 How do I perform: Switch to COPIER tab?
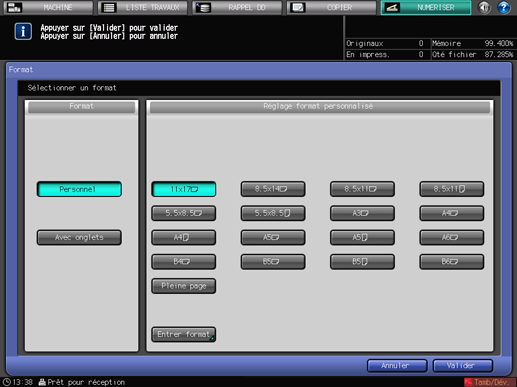pyautogui.click(x=331, y=7)
